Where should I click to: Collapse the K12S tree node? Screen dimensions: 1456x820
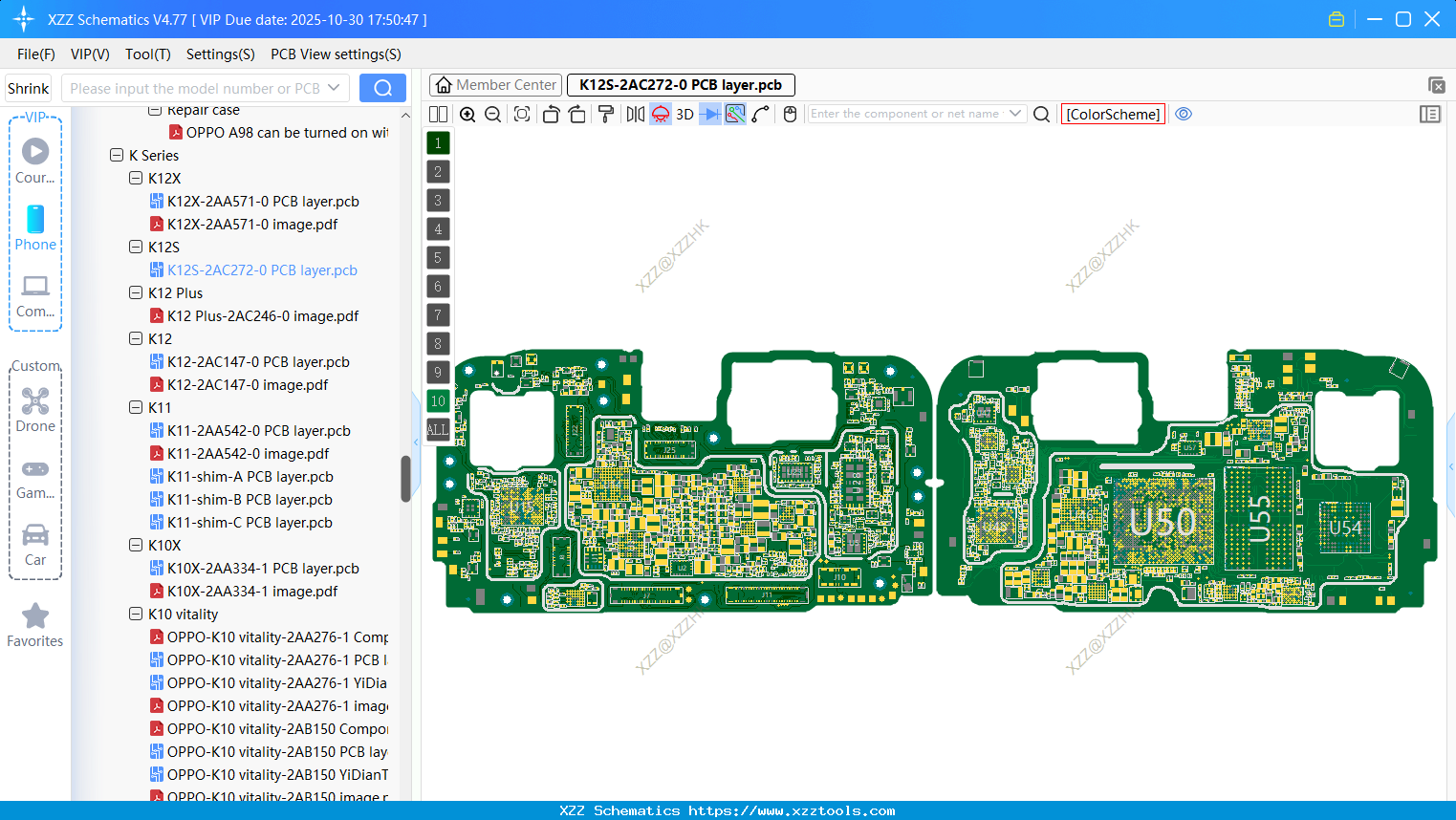point(136,247)
